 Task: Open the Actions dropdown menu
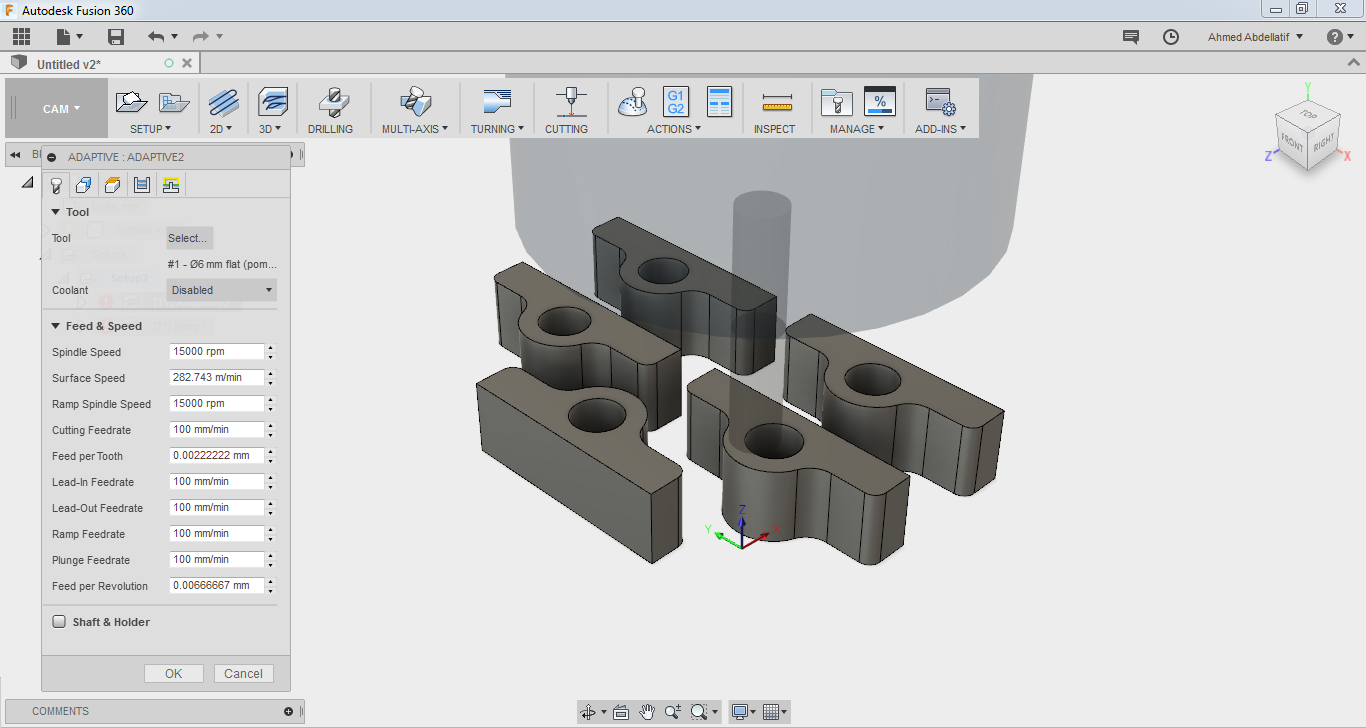coord(674,129)
